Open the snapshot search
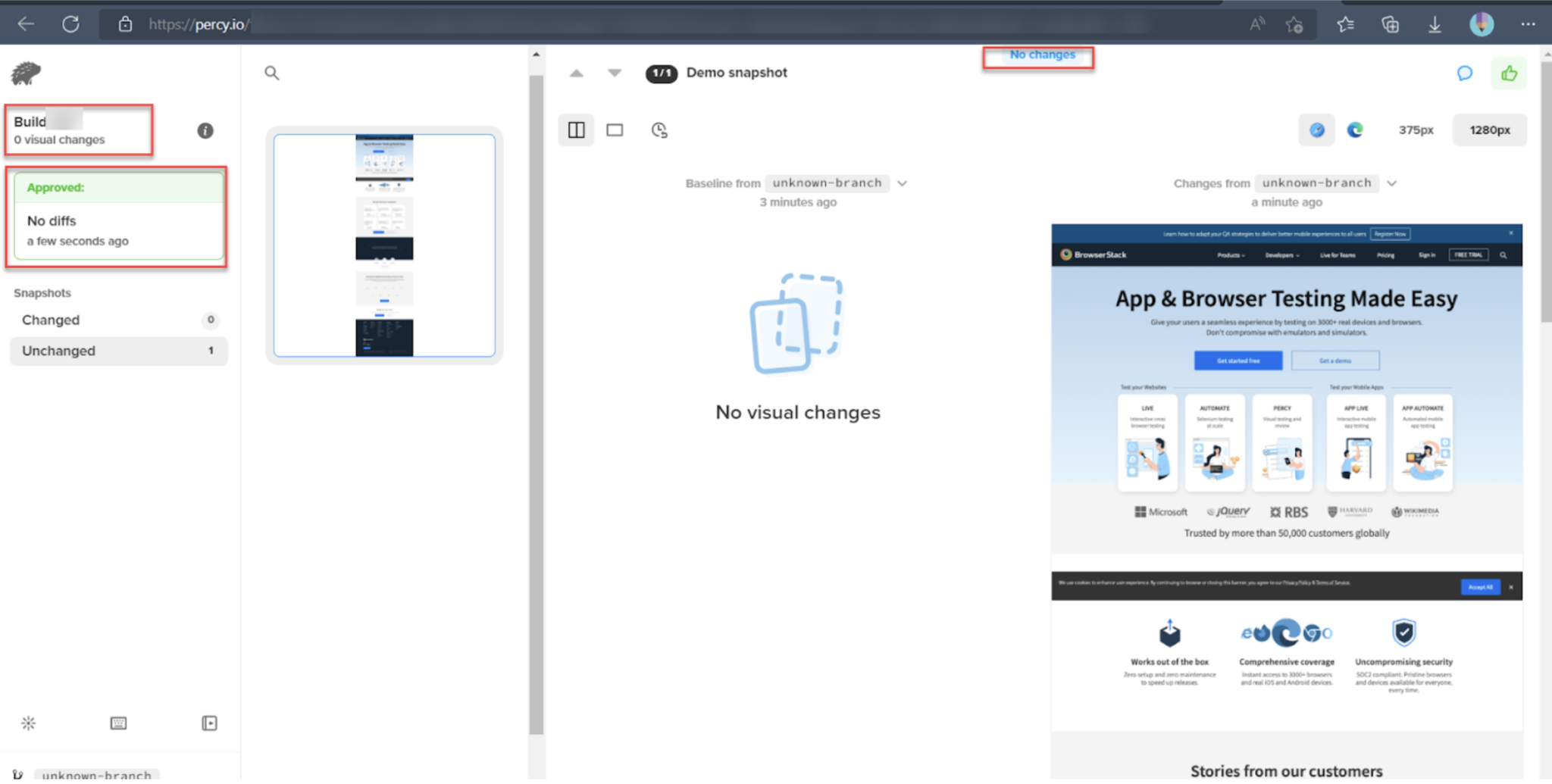 pyautogui.click(x=271, y=73)
